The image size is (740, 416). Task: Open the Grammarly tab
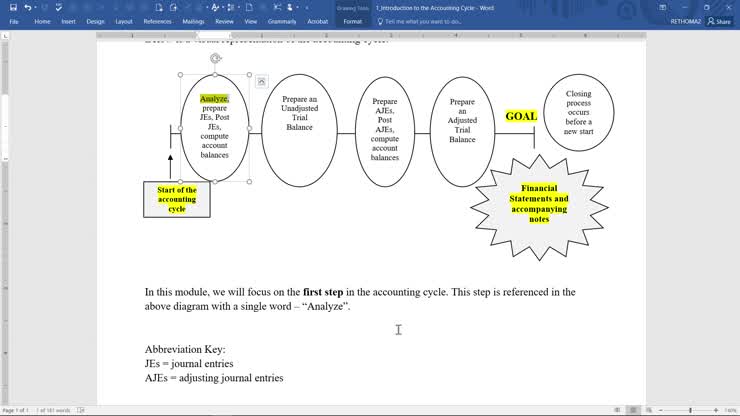point(282,22)
